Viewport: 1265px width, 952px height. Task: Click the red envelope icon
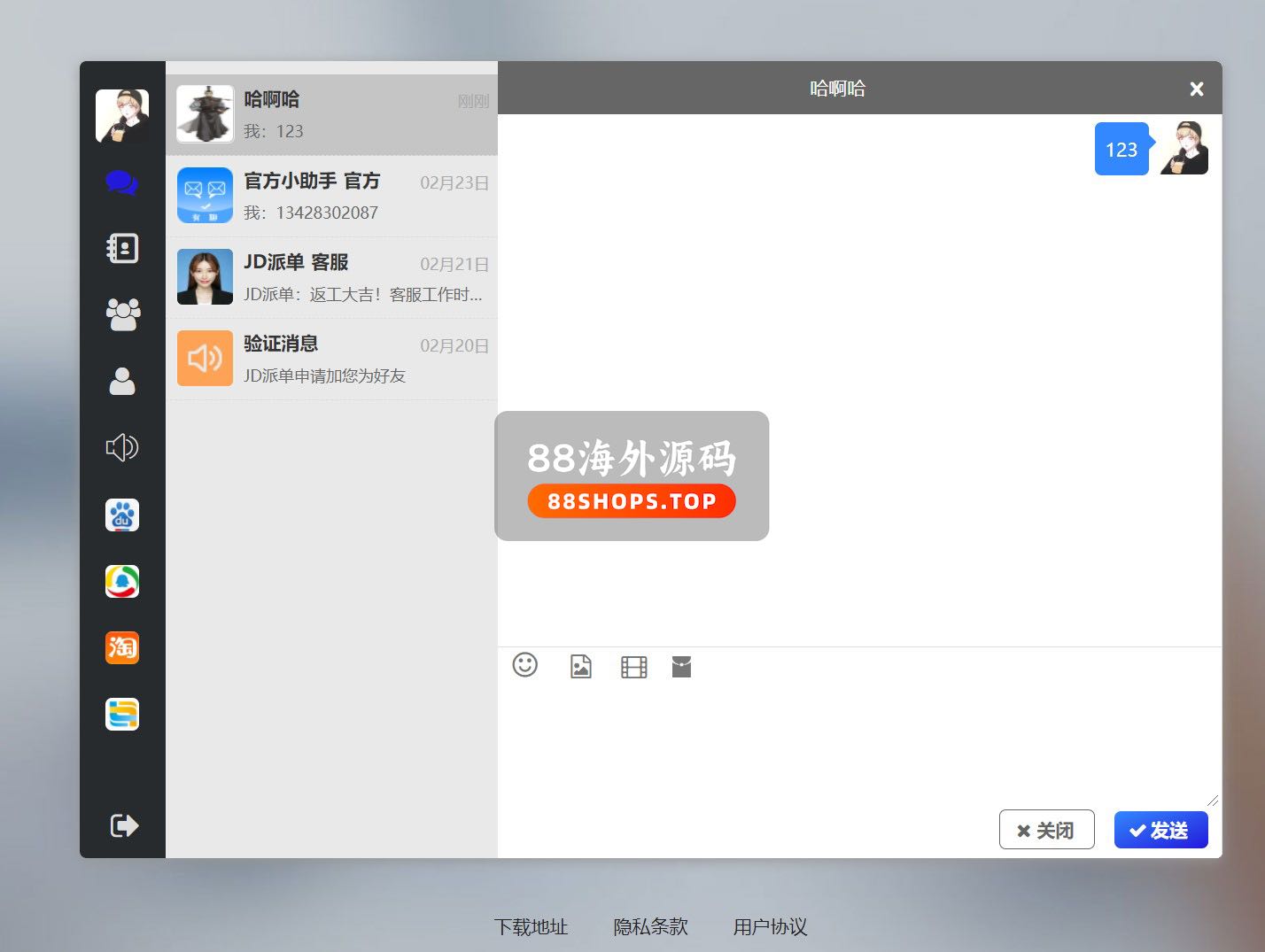[681, 667]
